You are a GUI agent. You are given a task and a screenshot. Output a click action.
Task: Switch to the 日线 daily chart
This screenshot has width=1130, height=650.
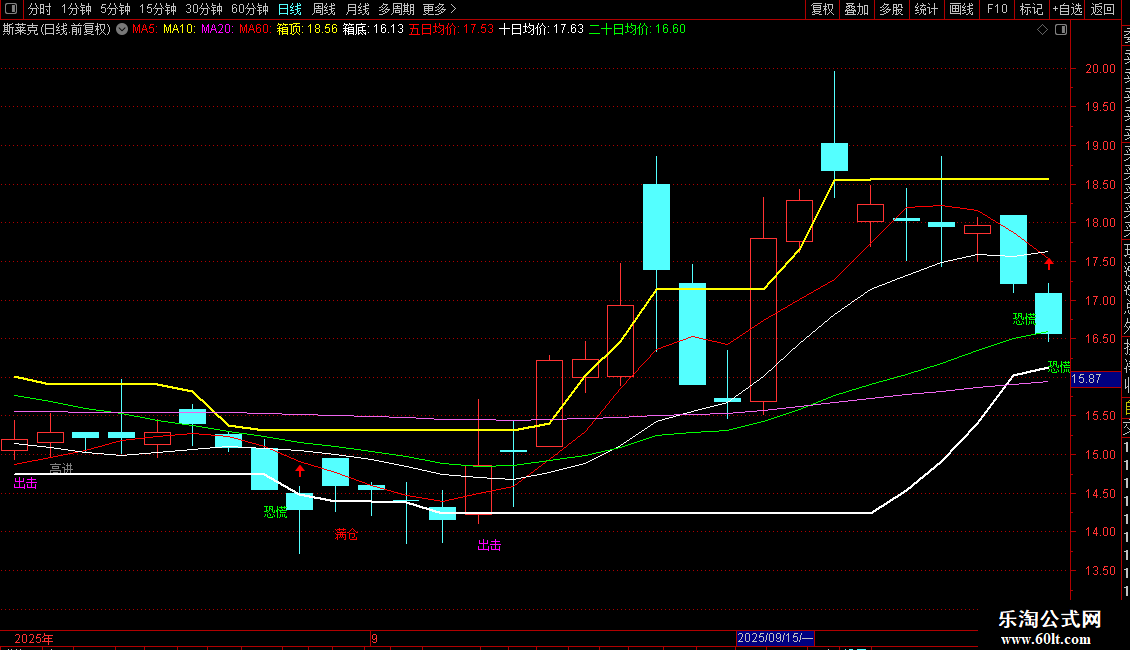pyautogui.click(x=290, y=9)
